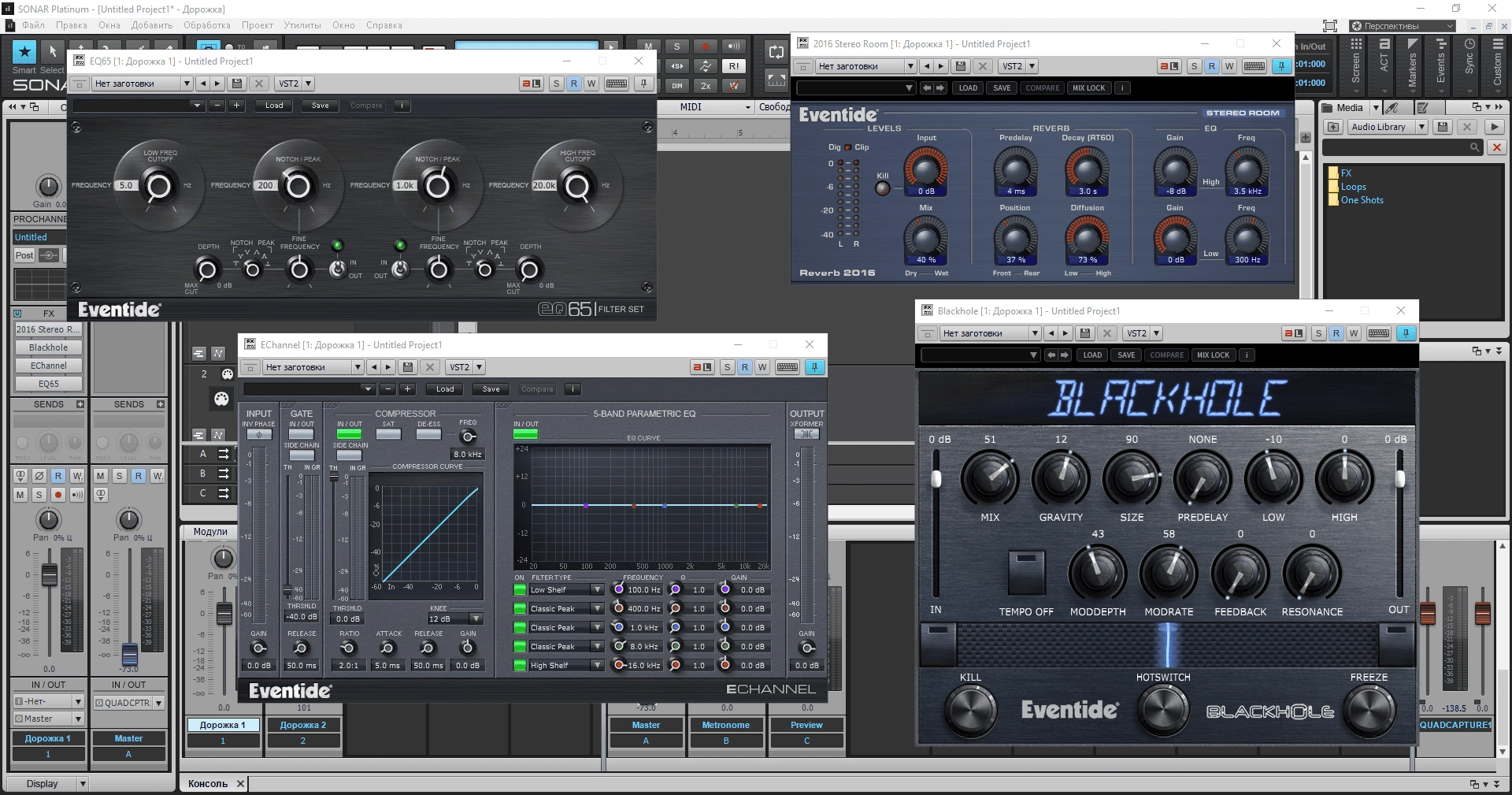Click the Blackhole IN level slider
The width and height of the screenshot is (1512, 795).
pos(936,479)
